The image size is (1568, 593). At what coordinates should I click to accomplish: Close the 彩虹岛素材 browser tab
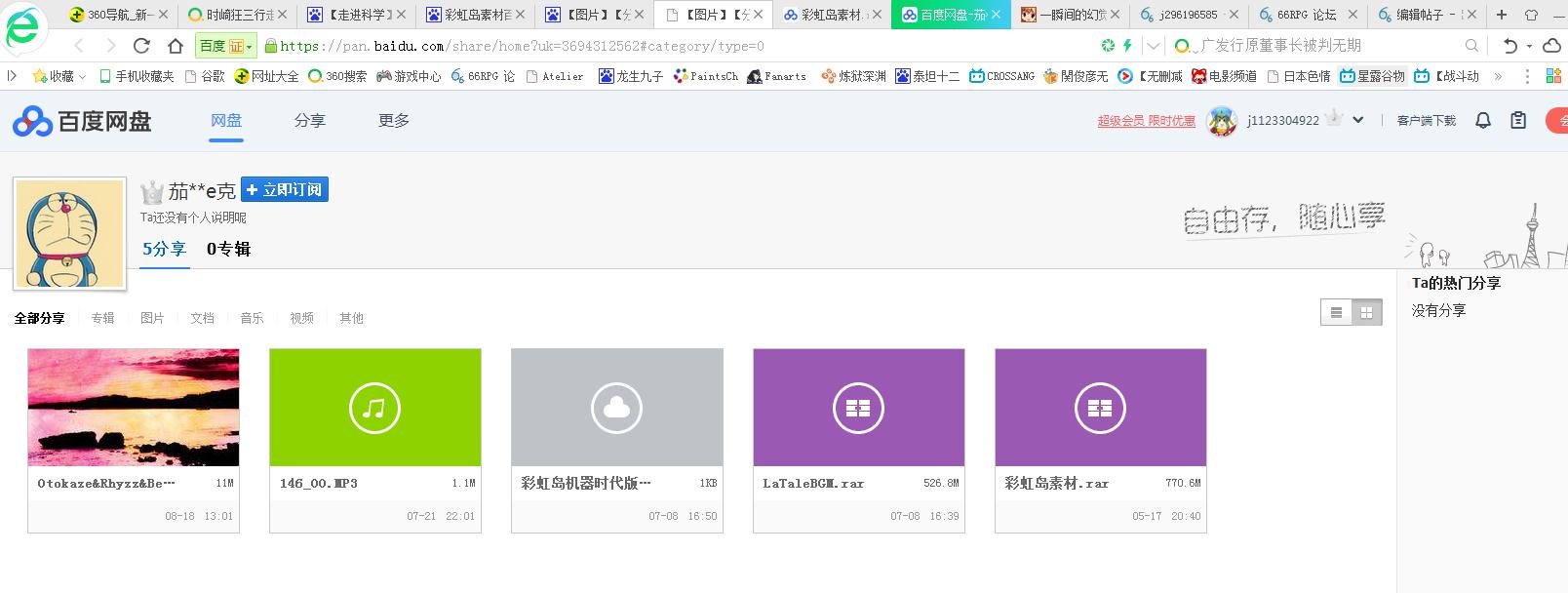[x=878, y=15]
